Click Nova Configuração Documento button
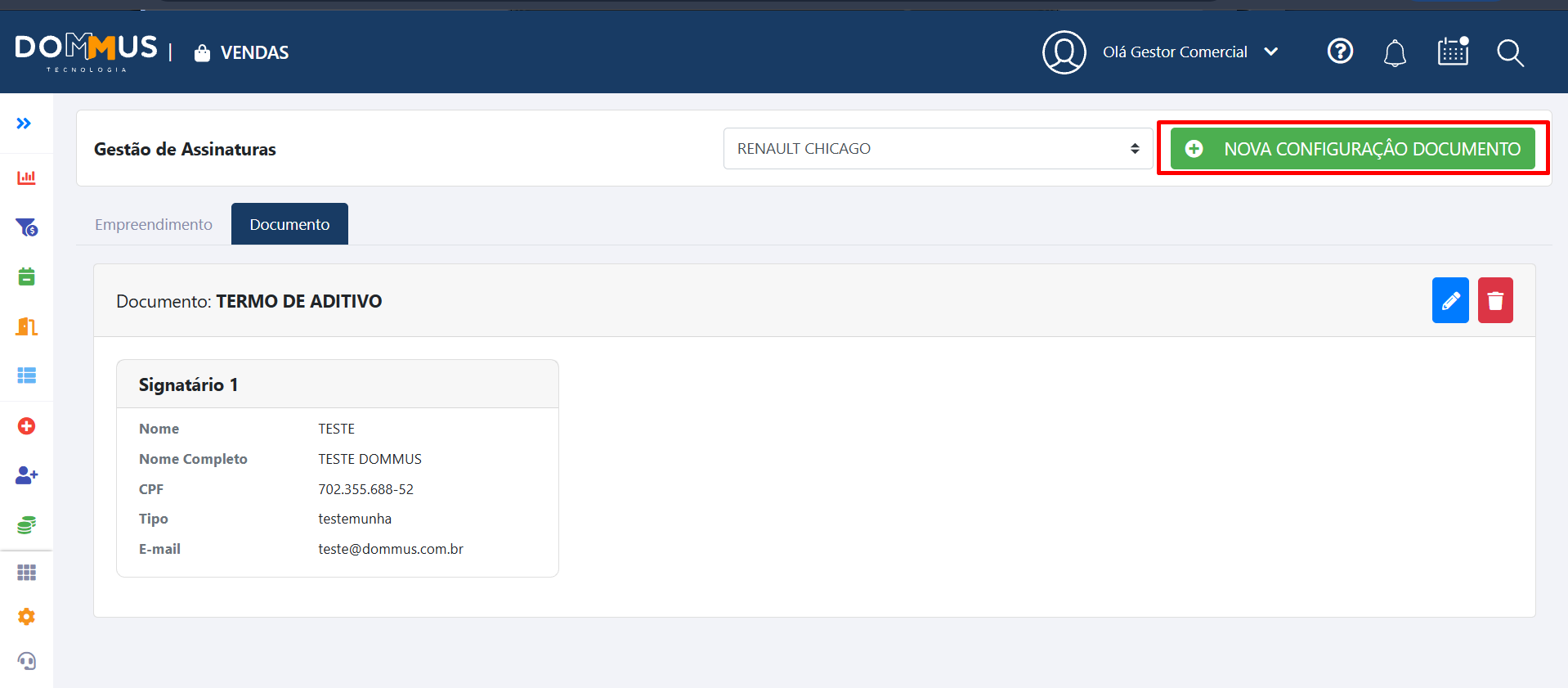The height and width of the screenshot is (688, 1568). (x=1352, y=149)
